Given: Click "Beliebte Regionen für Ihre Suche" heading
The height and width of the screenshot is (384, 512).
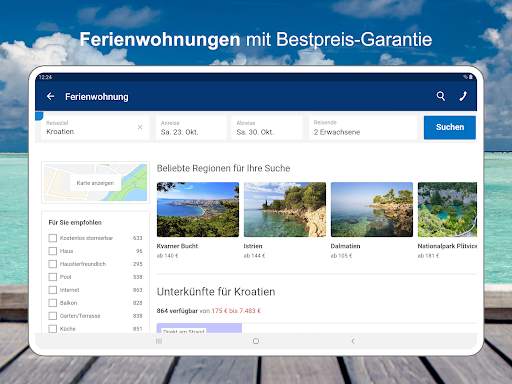Looking at the screenshot, I should pyautogui.click(x=223, y=168).
